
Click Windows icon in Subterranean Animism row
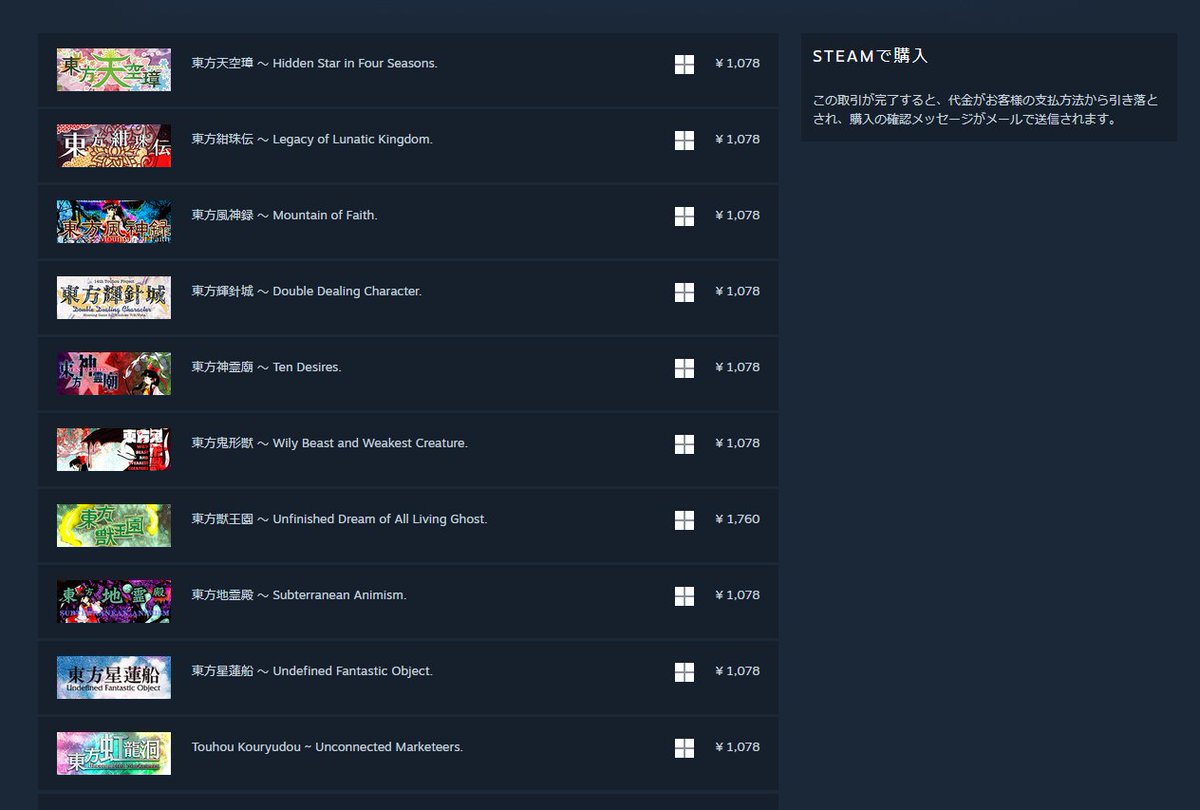[684, 596]
